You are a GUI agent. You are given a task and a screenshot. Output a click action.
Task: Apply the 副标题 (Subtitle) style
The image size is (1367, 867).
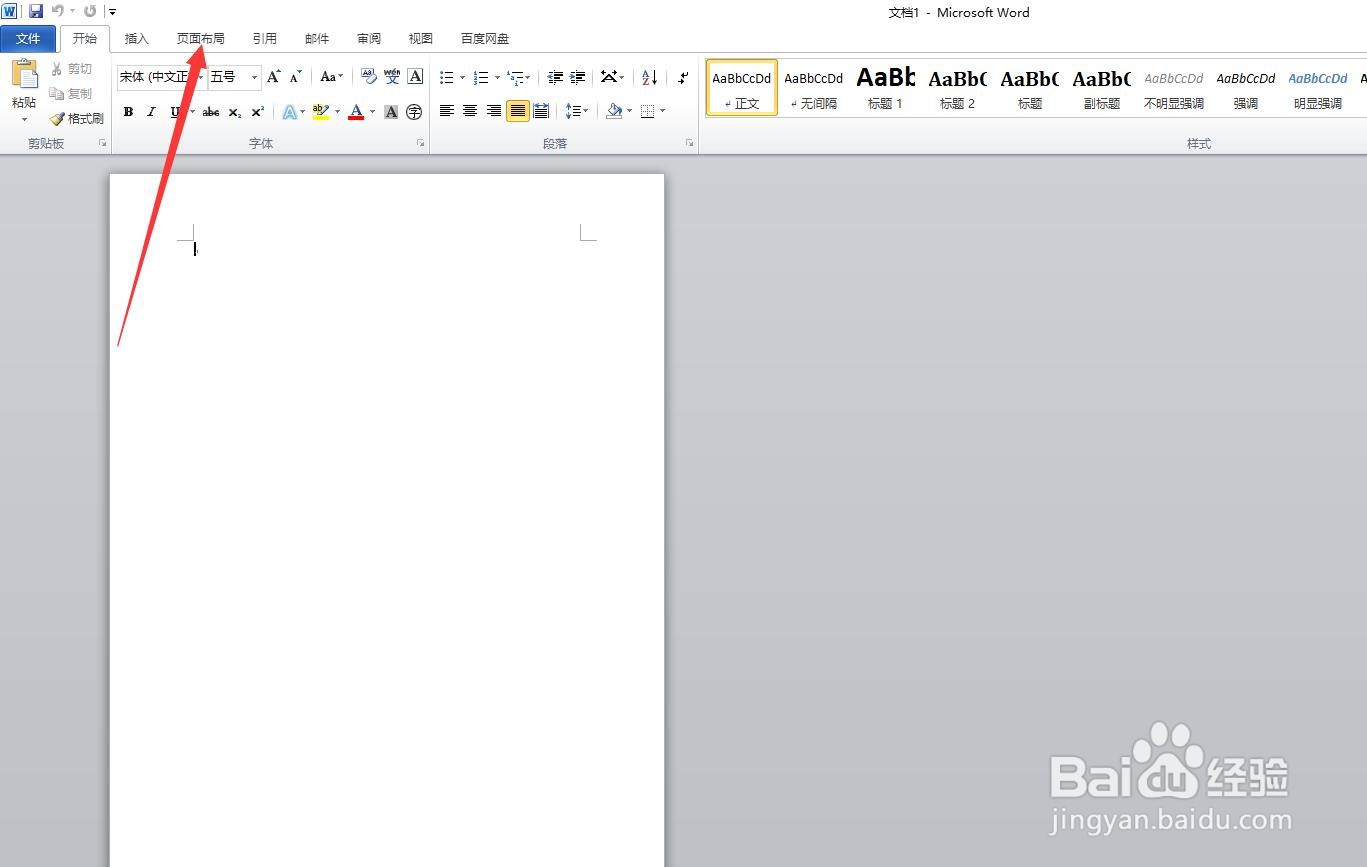pyautogui.click(x=1102, y=88)
